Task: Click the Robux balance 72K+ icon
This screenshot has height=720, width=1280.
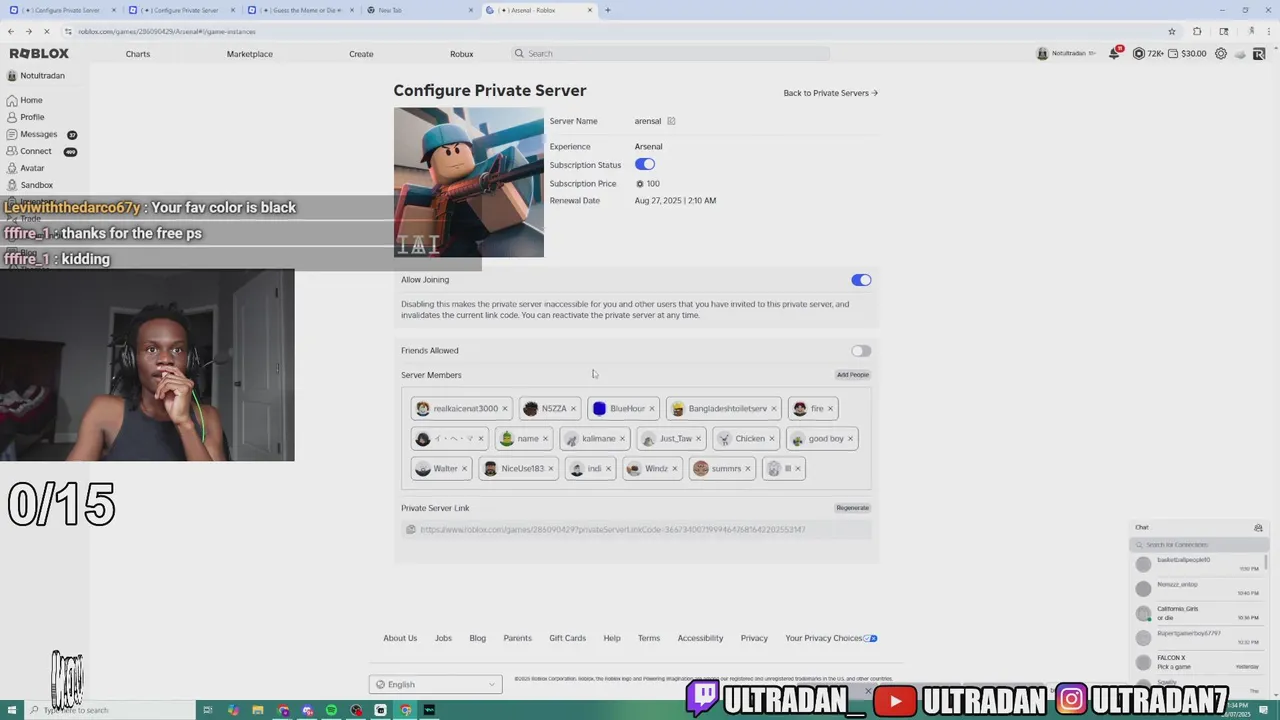Action: pyautogui.click(x=1139, y=54)
